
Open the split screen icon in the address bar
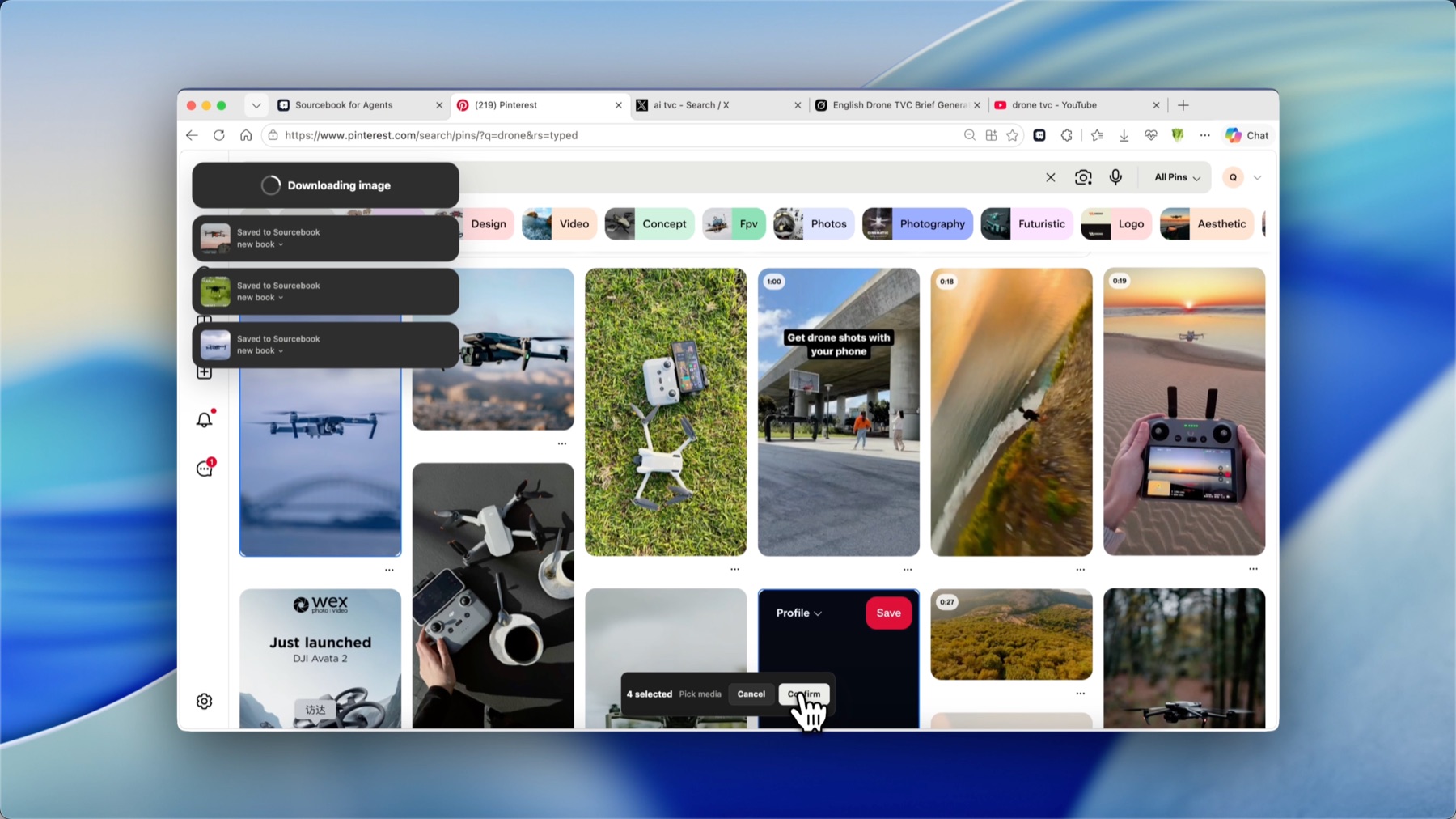(991, 135)
